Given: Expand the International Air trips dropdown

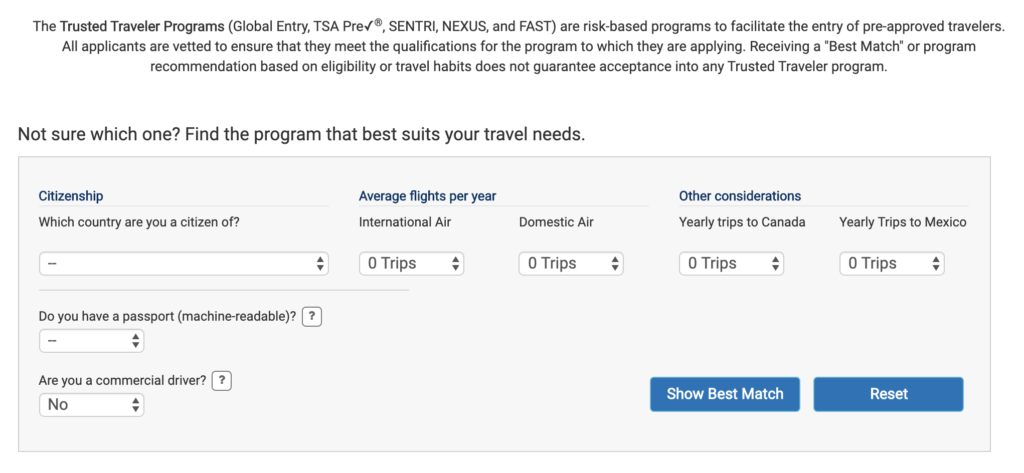Looking at the screenshot, I should point(411,263).
